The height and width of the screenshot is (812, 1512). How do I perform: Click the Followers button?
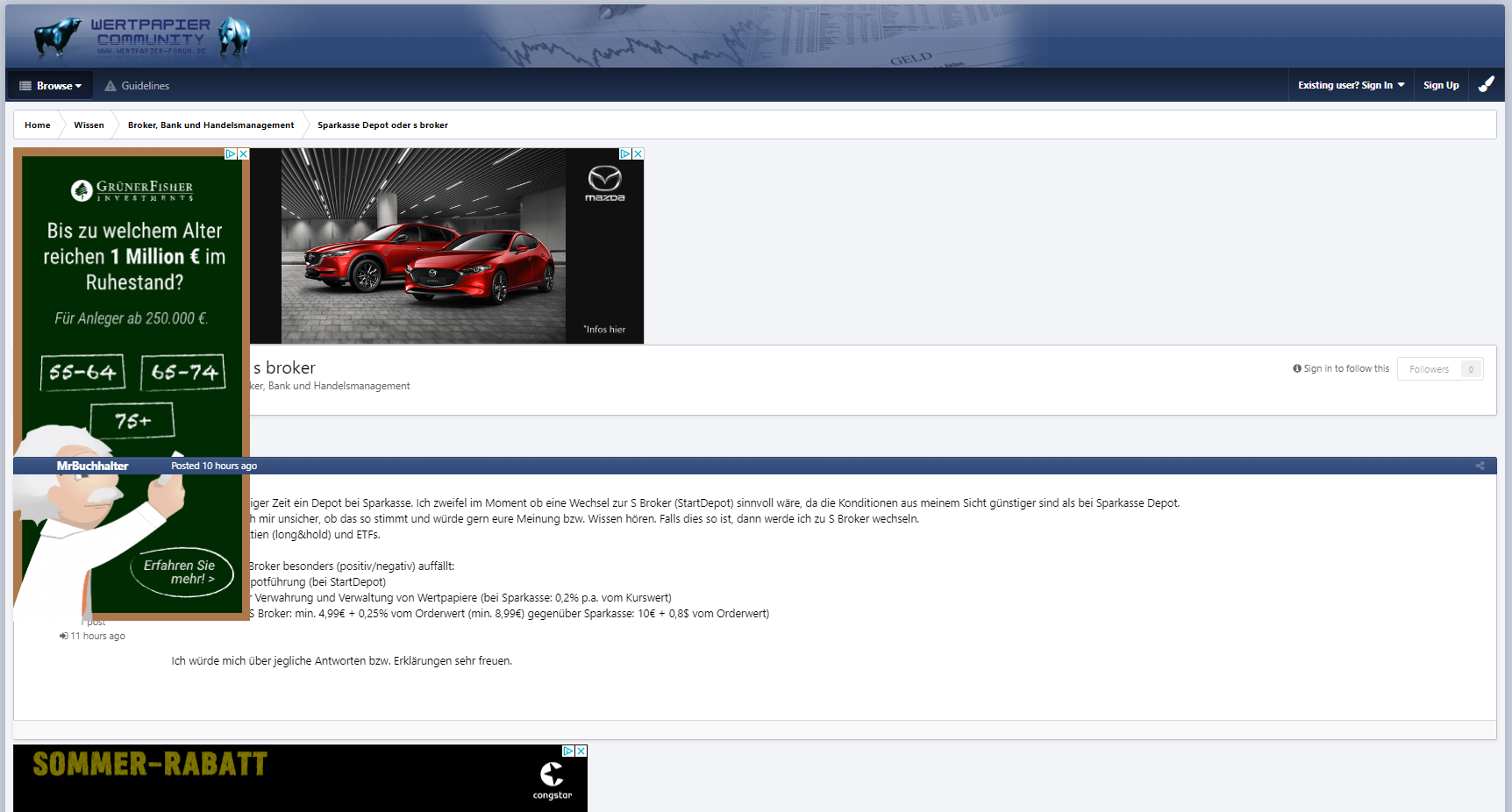[1440, 369]
